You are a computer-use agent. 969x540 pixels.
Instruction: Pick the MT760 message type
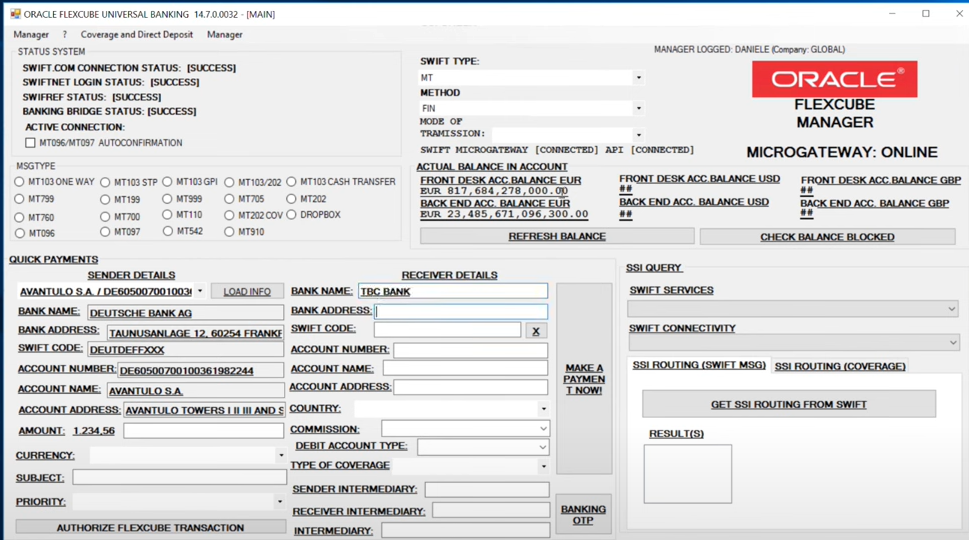point(19,217)
